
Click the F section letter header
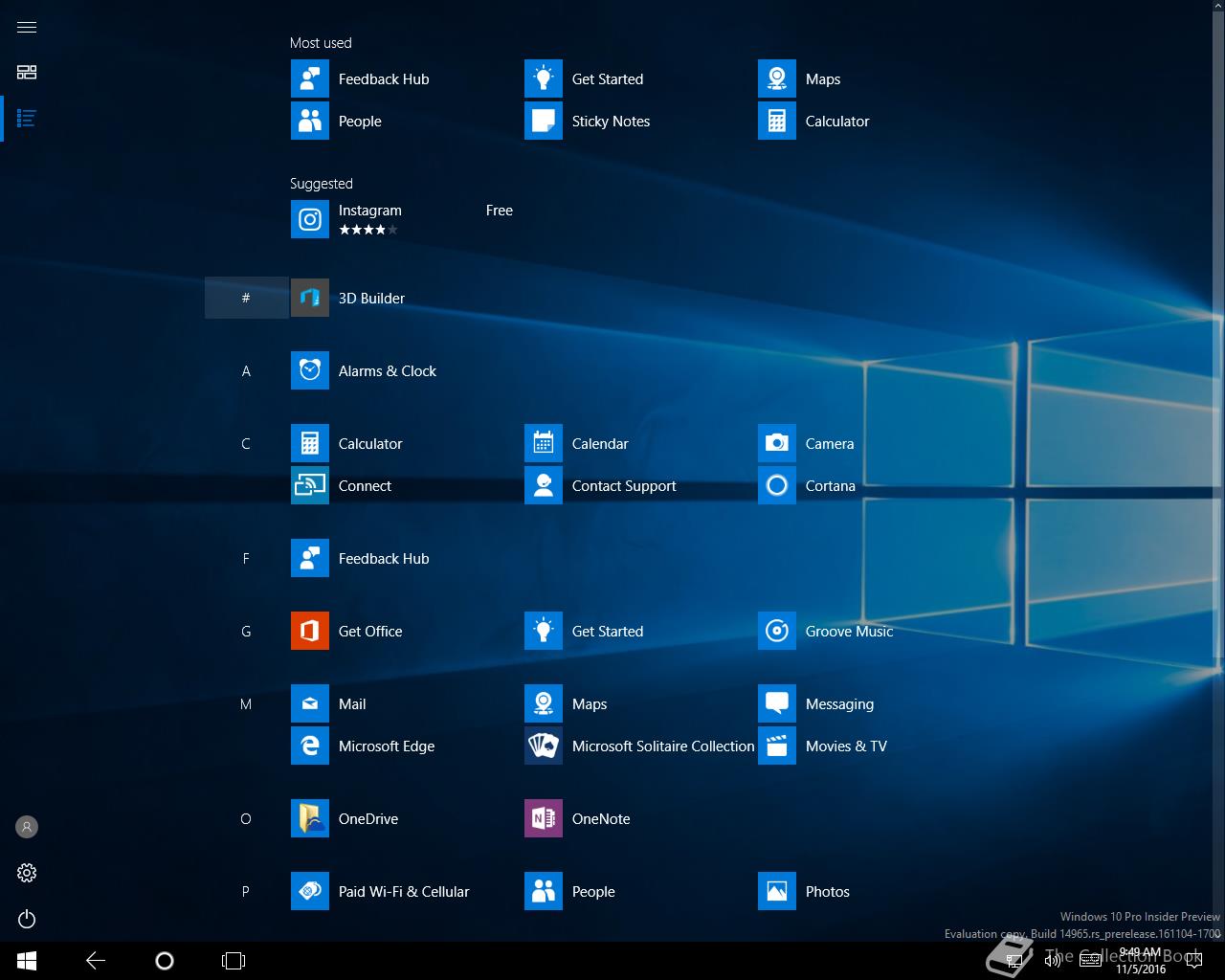pos(246,558)
